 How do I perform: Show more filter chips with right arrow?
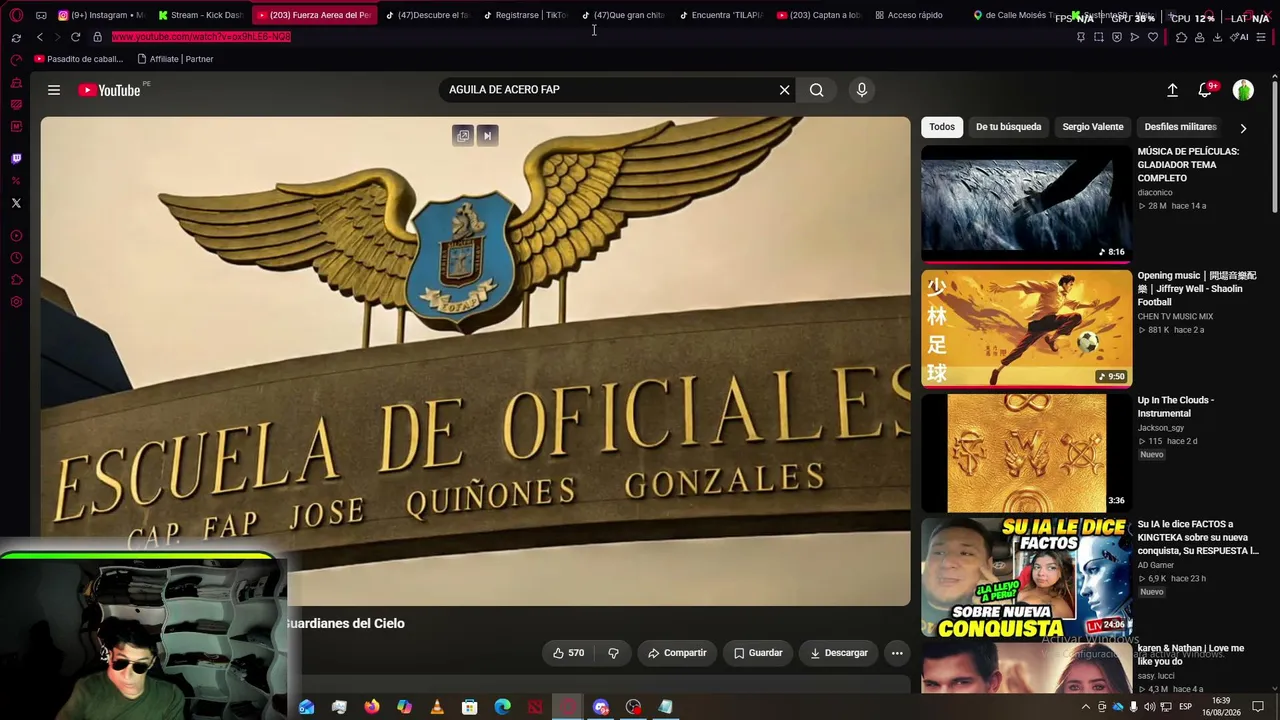1243,128
